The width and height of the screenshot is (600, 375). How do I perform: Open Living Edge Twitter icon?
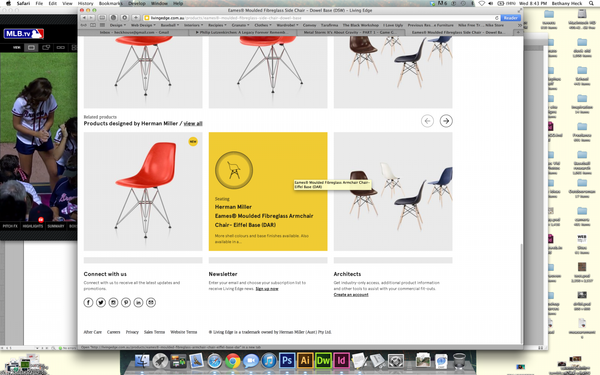101,303
